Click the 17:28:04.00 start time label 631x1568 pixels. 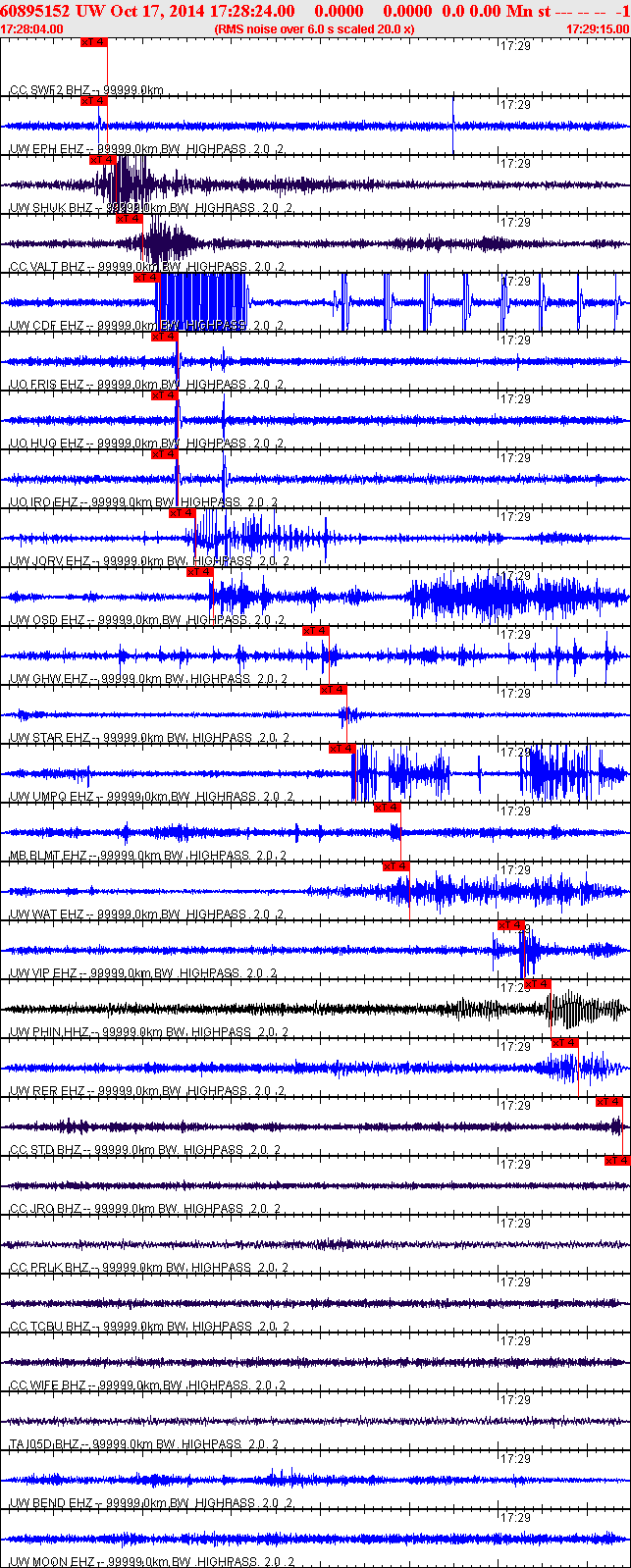pyautogui.click(x=32, y=28)
